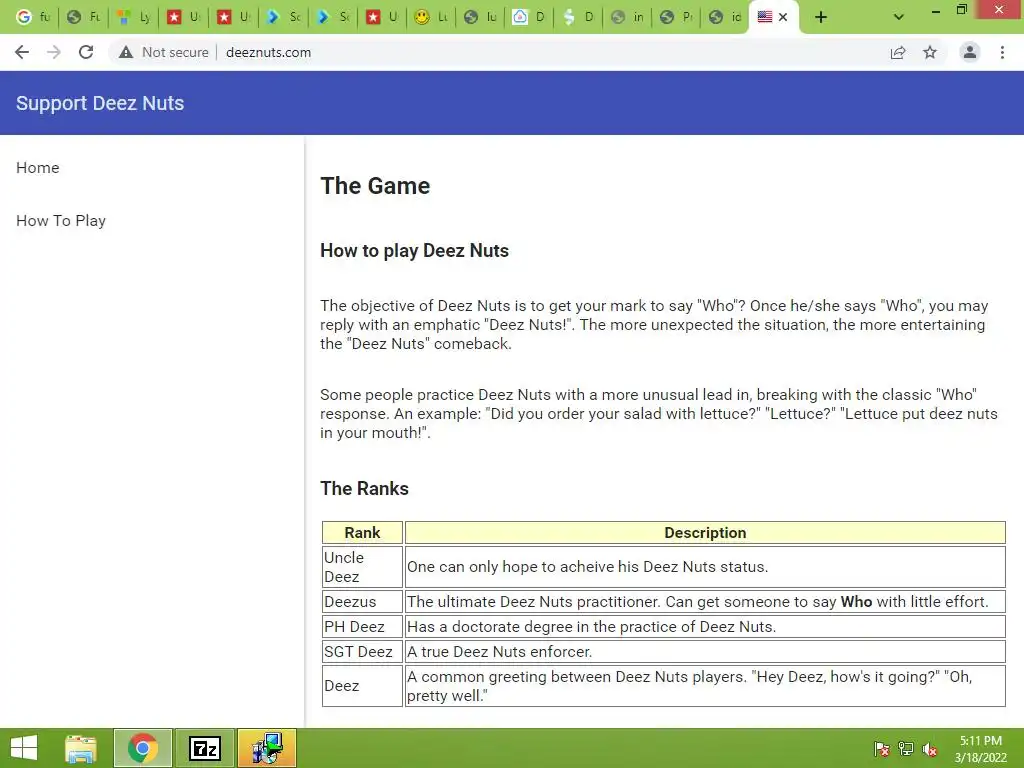Open How To Play in the sidebar
The width and height of the screenshot is (1024, 768).
[61, 221]
